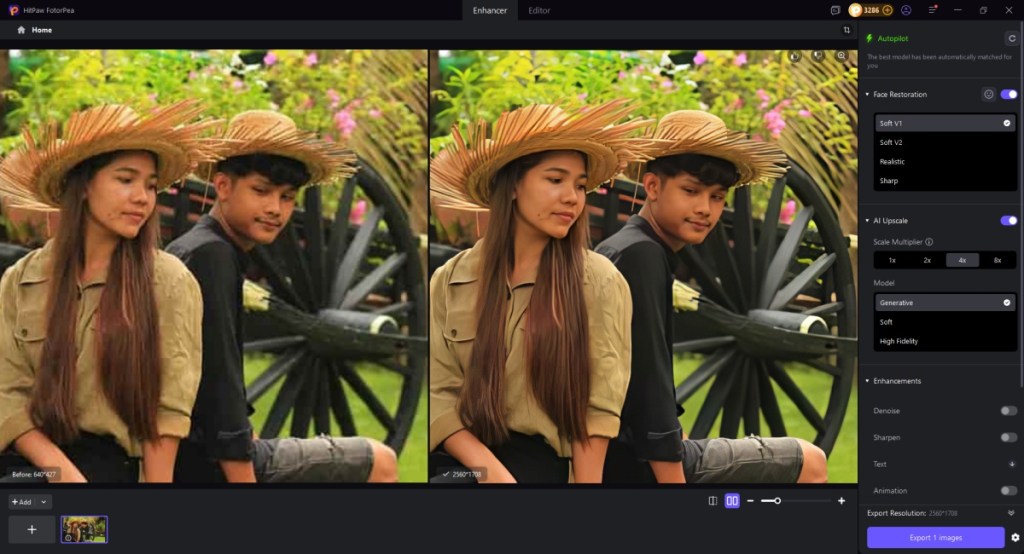Click the Home breadcrumb text

click(42, 30)
